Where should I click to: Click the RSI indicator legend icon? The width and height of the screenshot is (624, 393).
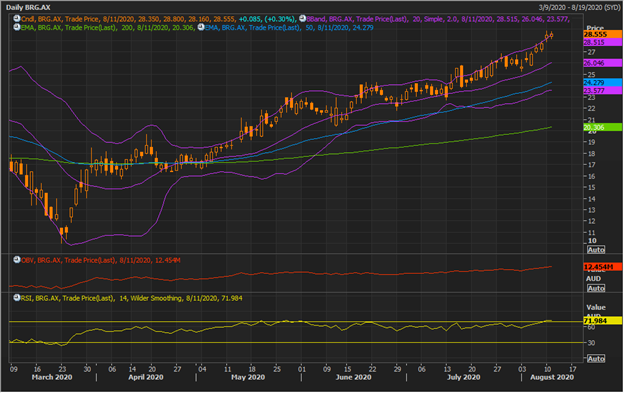tap(17, 298)
